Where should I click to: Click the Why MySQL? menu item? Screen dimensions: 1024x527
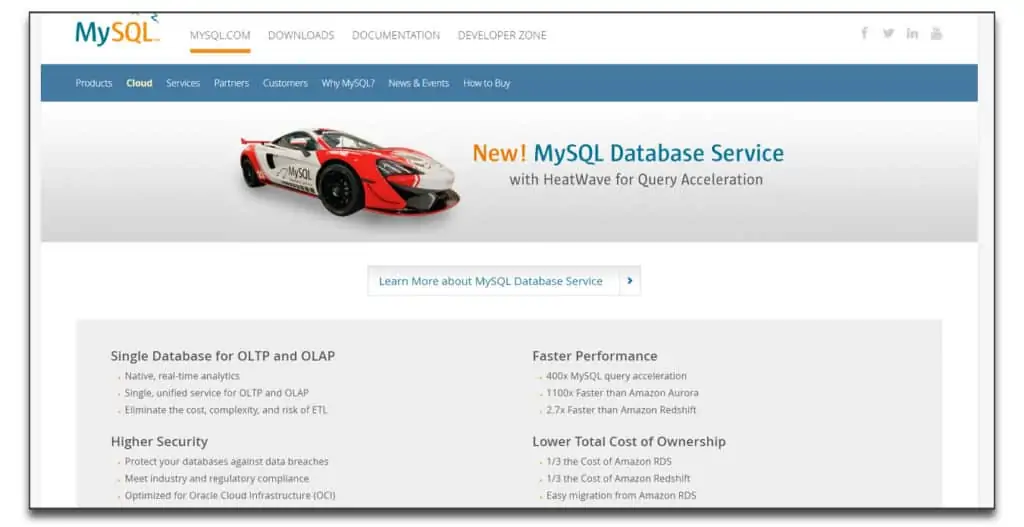(x=348, y=83)
